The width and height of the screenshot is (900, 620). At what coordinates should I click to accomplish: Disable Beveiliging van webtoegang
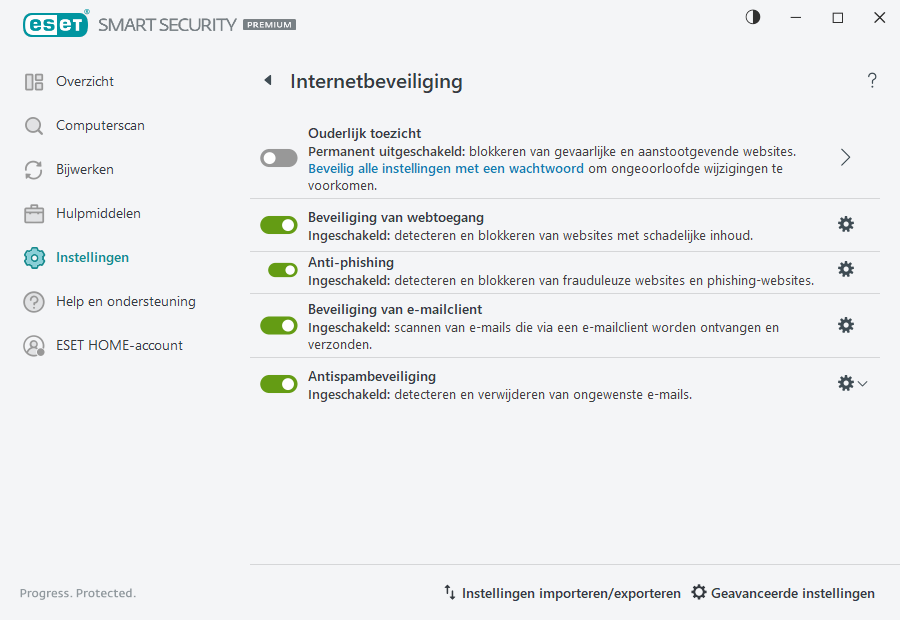pyautogui.click(x=278, y=224)
